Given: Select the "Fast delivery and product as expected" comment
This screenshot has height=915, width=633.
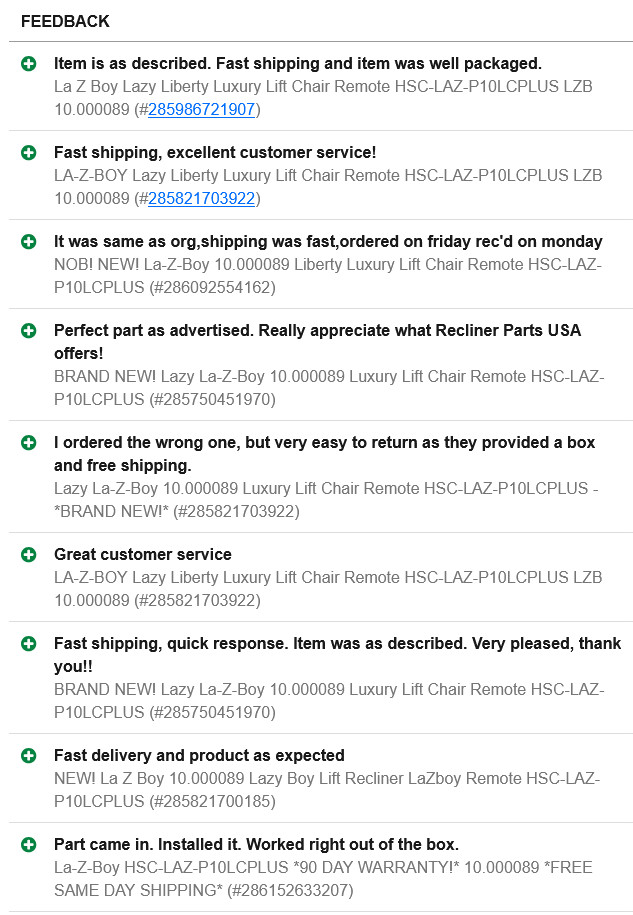Looking at the screenshot, I should [199, 756].
